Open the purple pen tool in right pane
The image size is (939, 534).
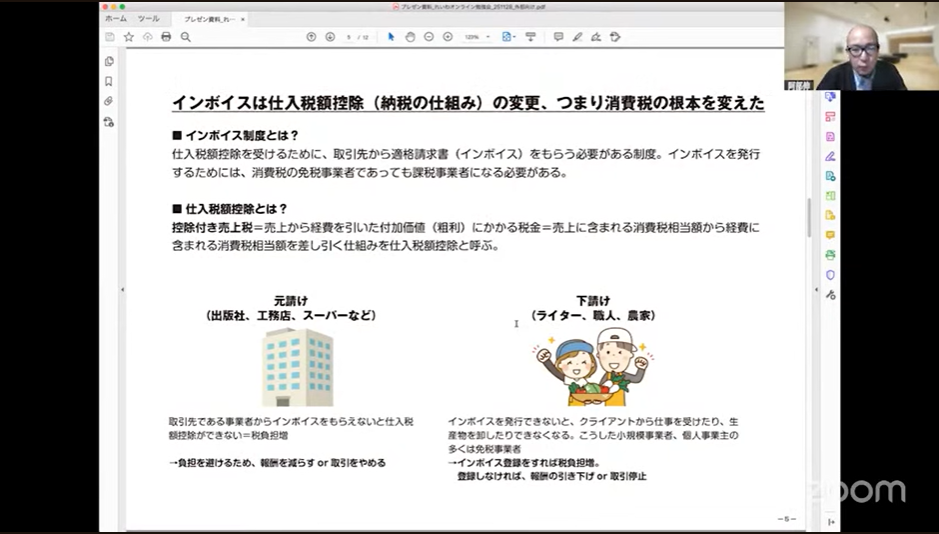click(x=830, y=156)
